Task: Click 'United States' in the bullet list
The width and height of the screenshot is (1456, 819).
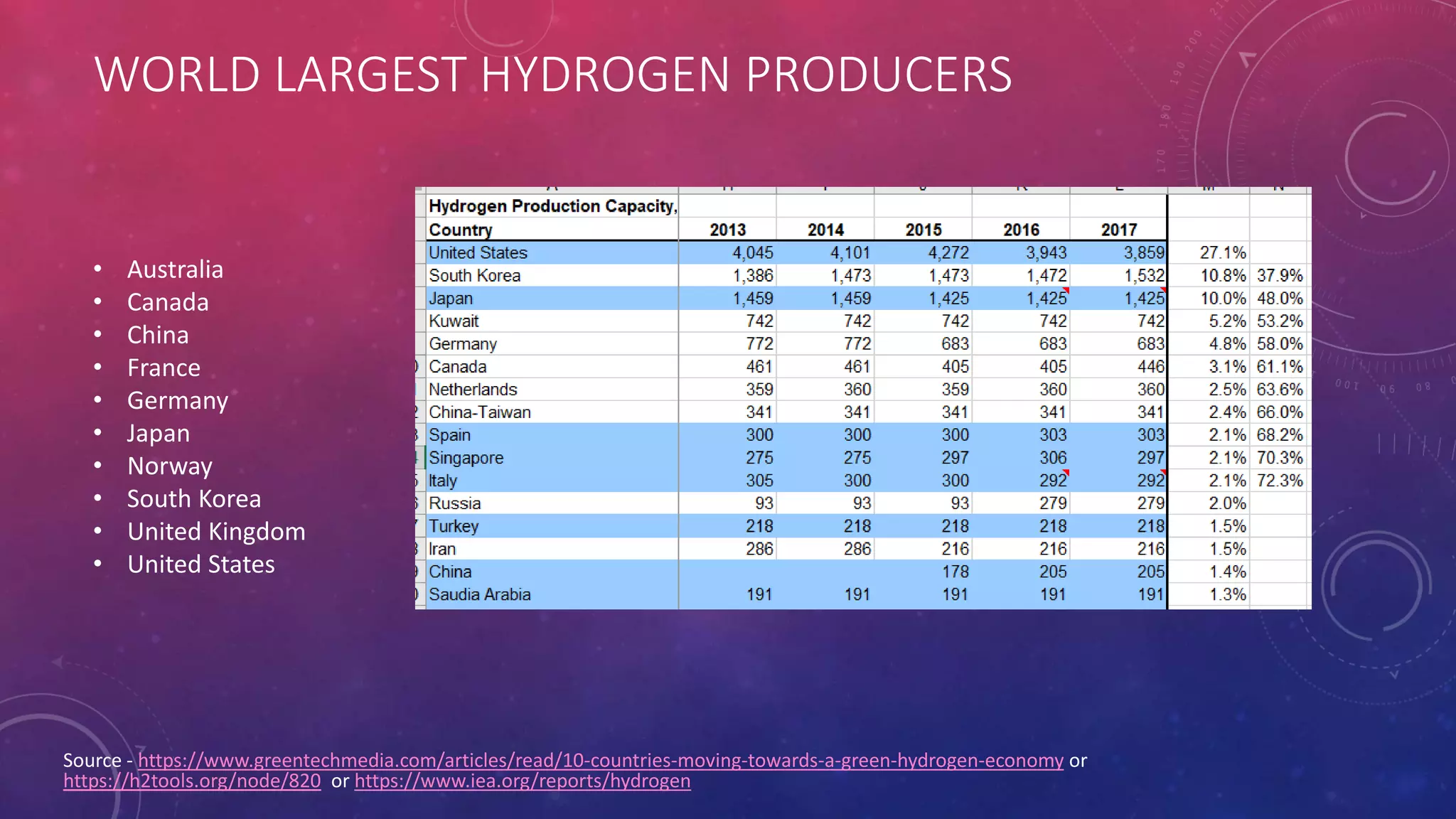Action: coord(201,564)
